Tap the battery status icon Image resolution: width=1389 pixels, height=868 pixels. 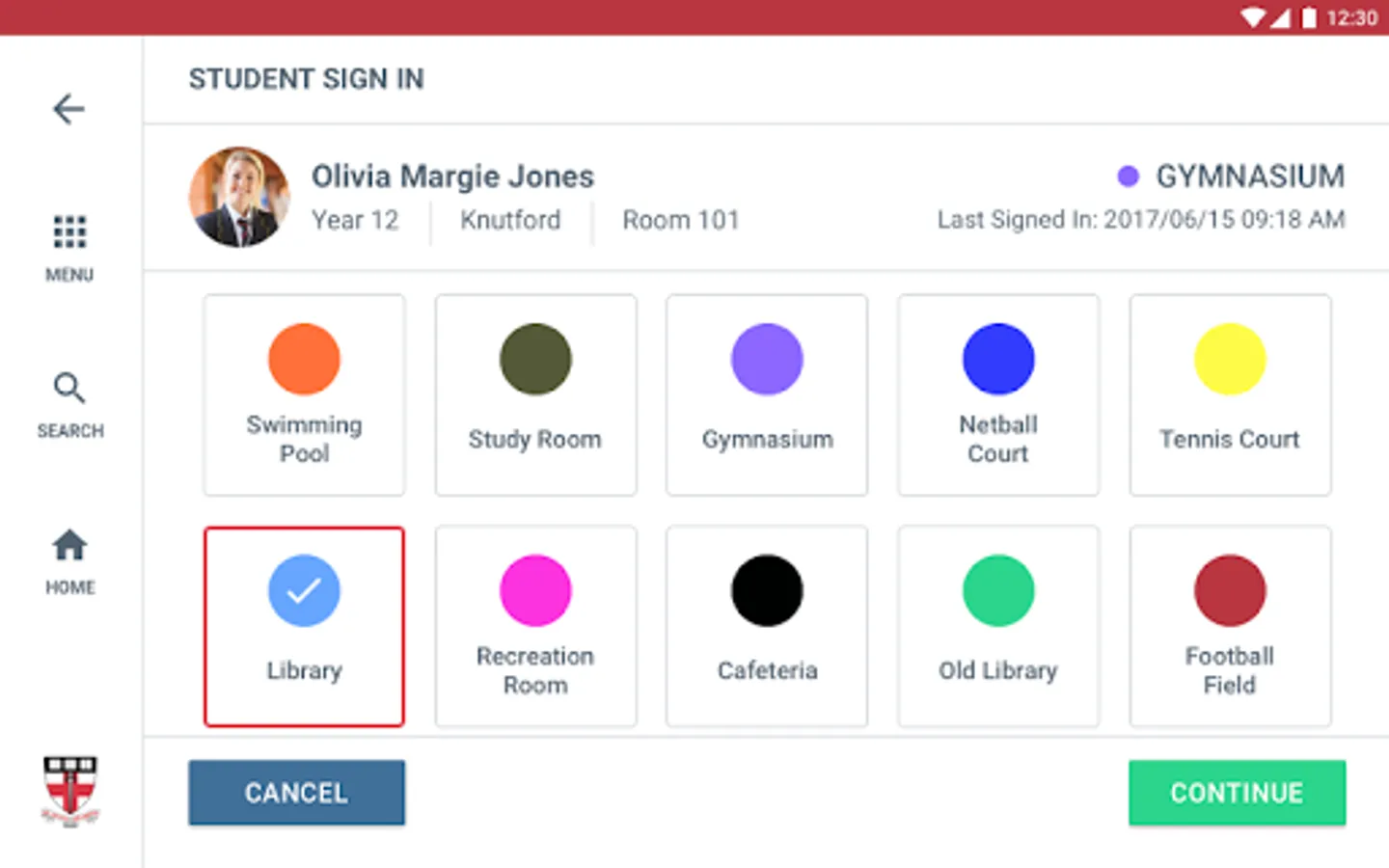tap(1309, 17)
